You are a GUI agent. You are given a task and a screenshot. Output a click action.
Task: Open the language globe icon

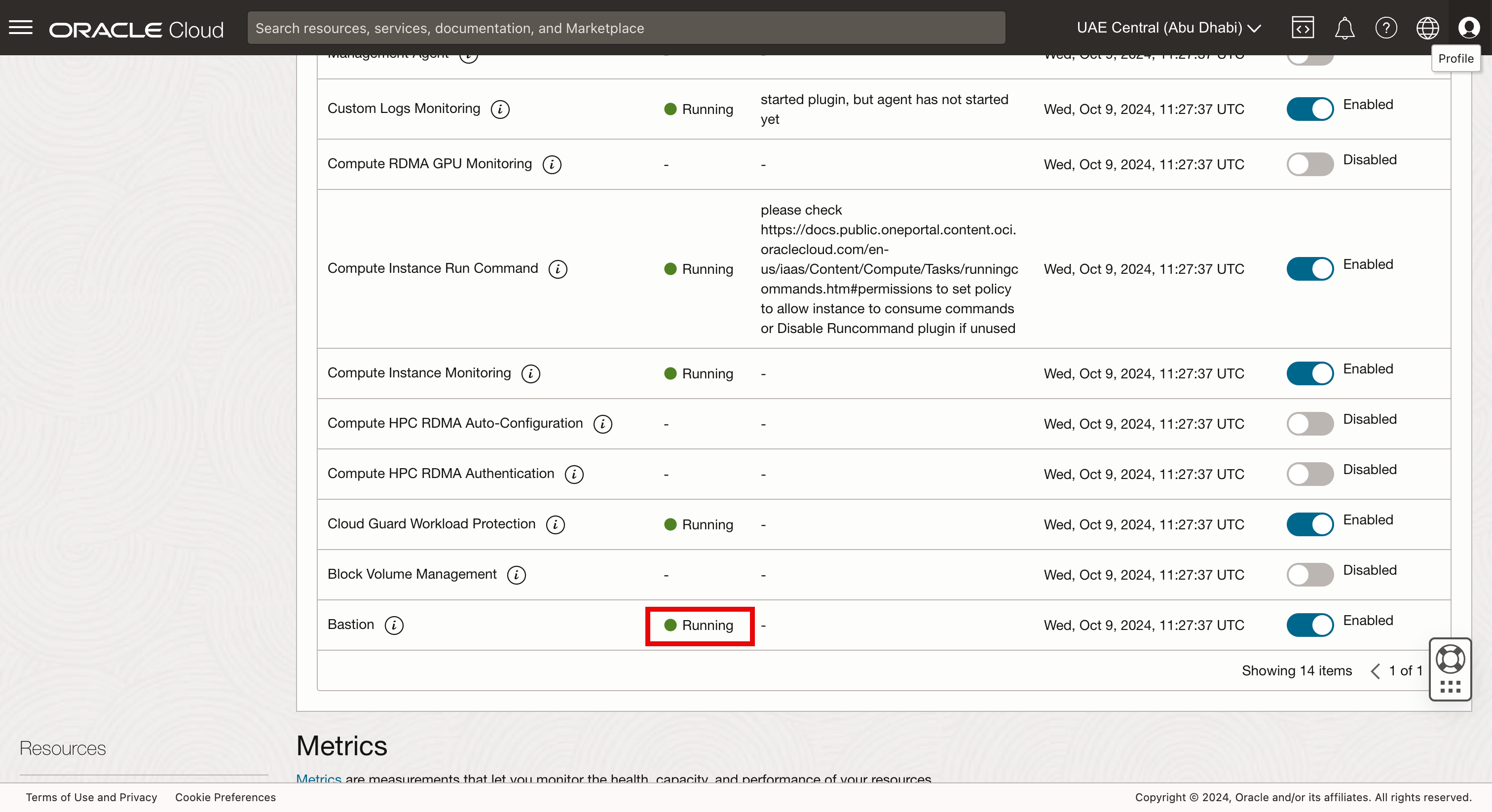click(x=1427, y=28)
